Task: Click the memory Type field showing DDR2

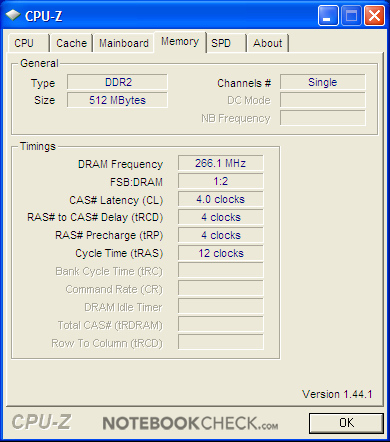Action: click(x=117, y=82)
